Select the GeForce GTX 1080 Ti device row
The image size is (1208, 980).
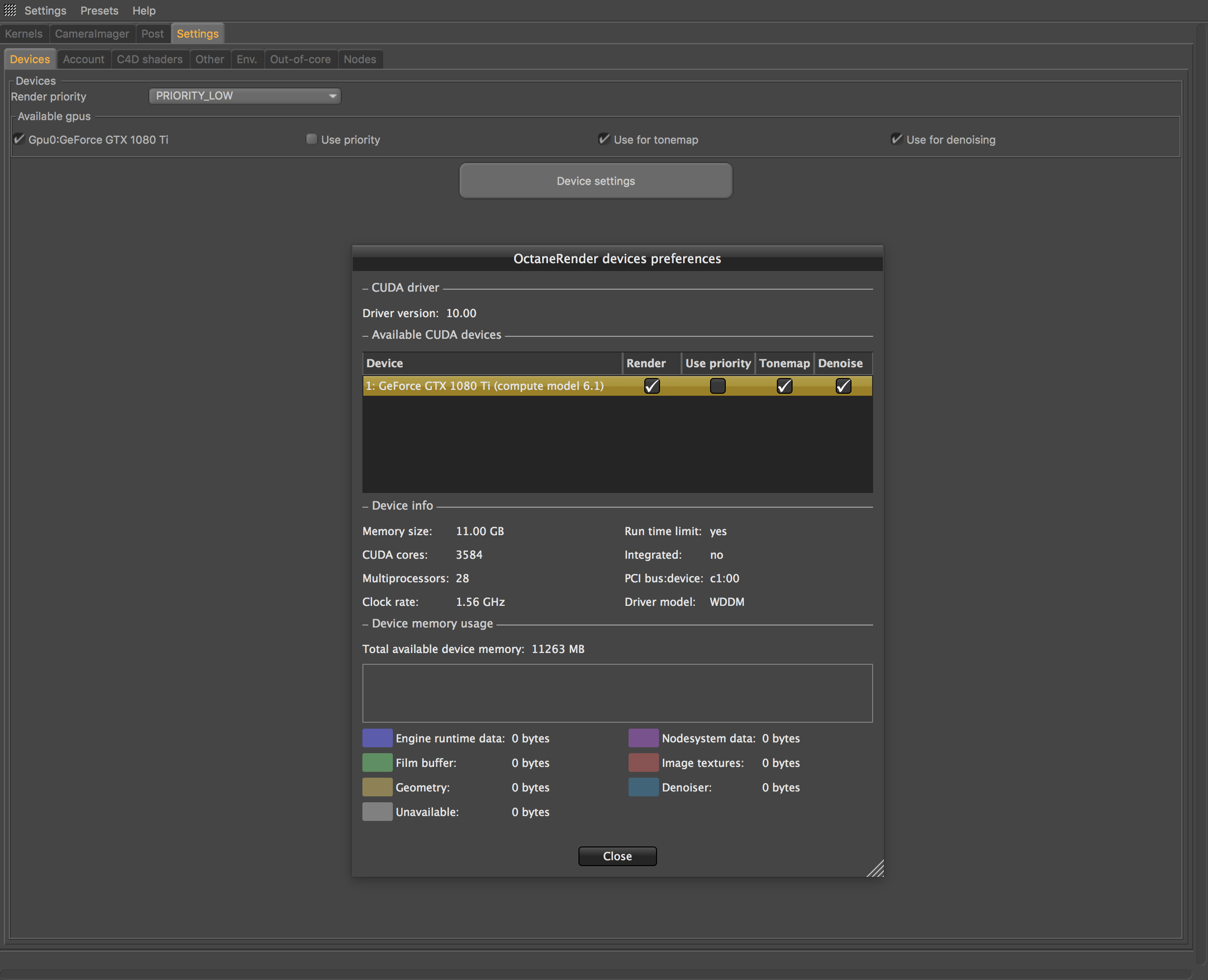point(617,385)
